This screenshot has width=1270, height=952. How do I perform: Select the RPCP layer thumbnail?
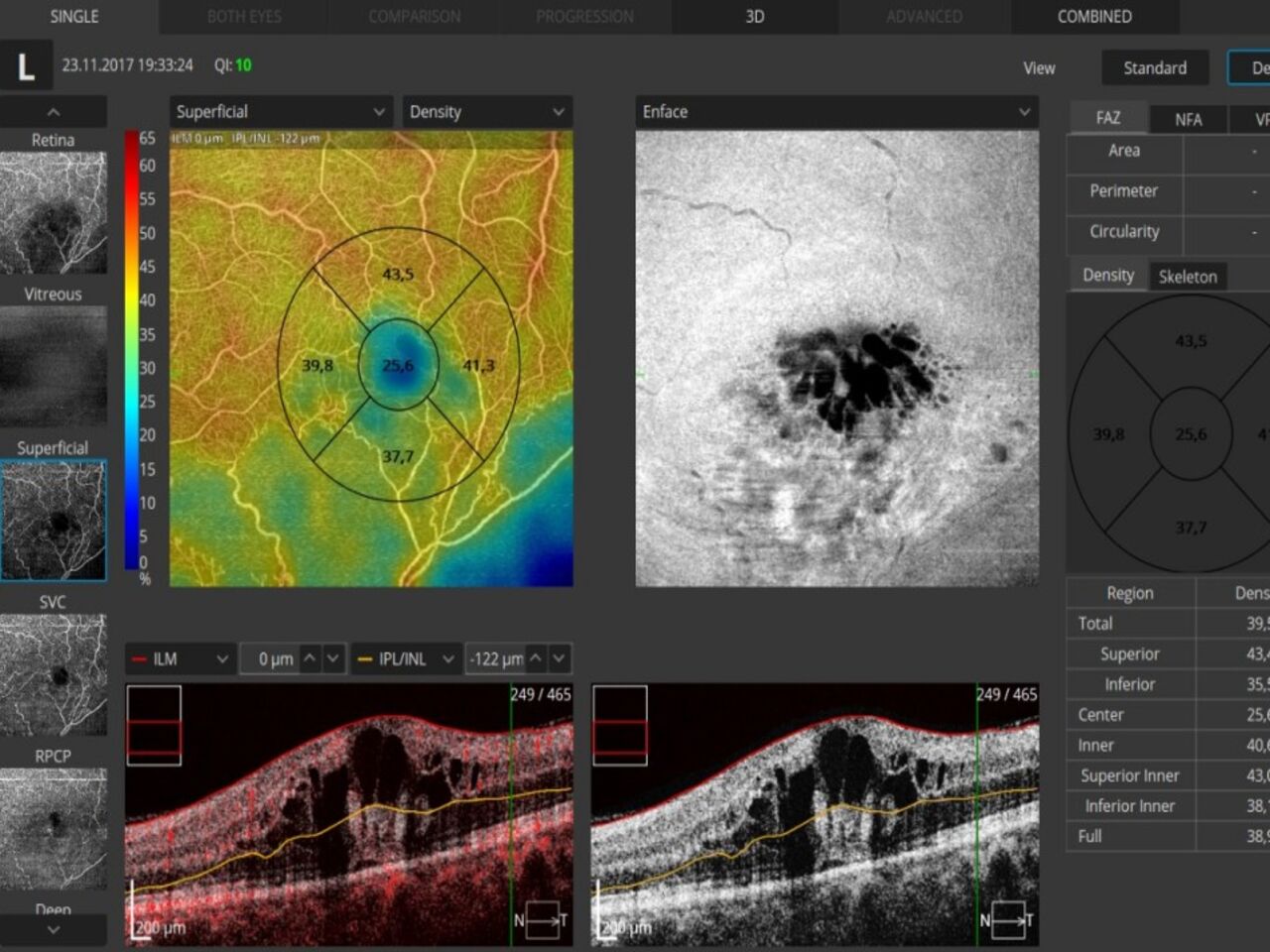[54, 828]
